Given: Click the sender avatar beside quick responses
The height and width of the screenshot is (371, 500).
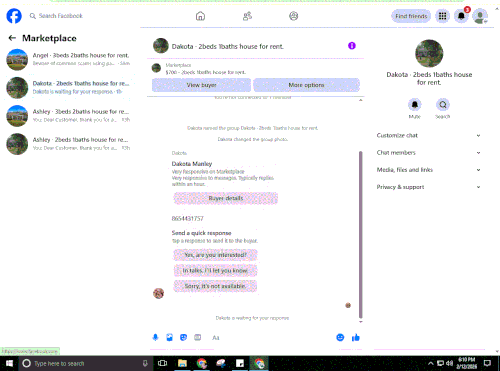Looking at the screenshot, I should (158, 293).
